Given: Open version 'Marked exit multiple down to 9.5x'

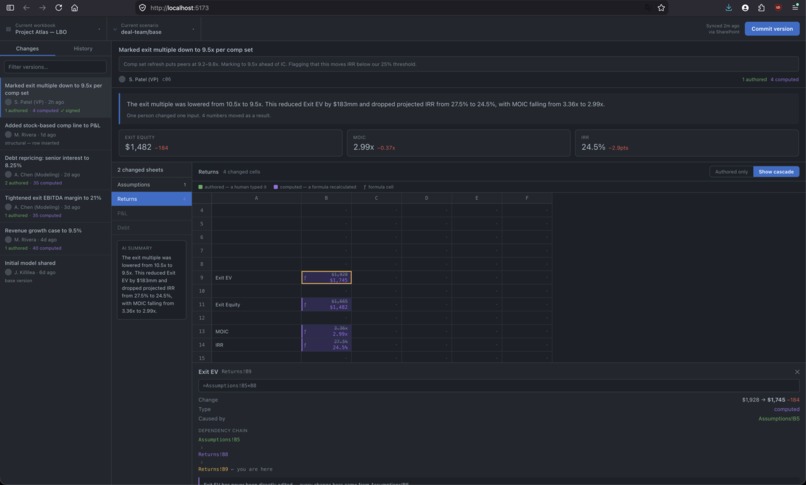Looking at the screenshot, I should 55,98.
